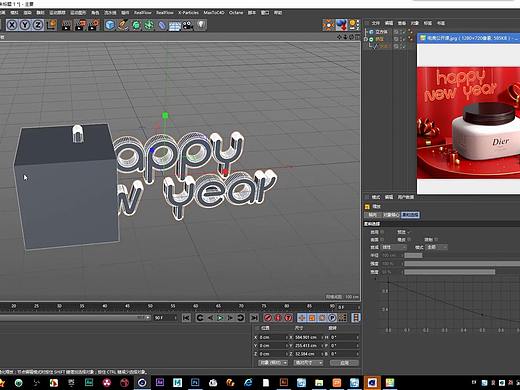The width and height of the screenshot is (520, 390).
Task: Click the green array modeling icon
Action: [149, 25]
